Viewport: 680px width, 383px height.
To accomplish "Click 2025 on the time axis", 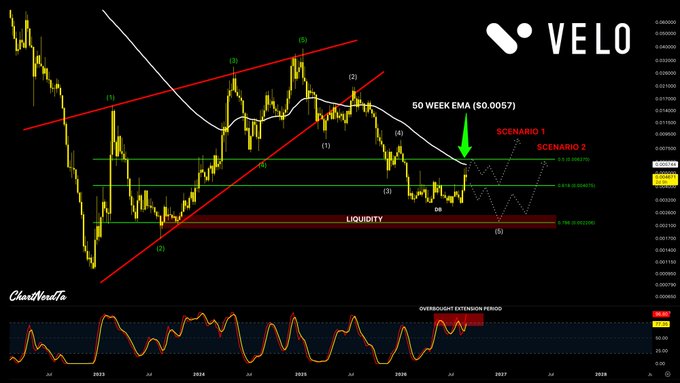I will 301,374.
